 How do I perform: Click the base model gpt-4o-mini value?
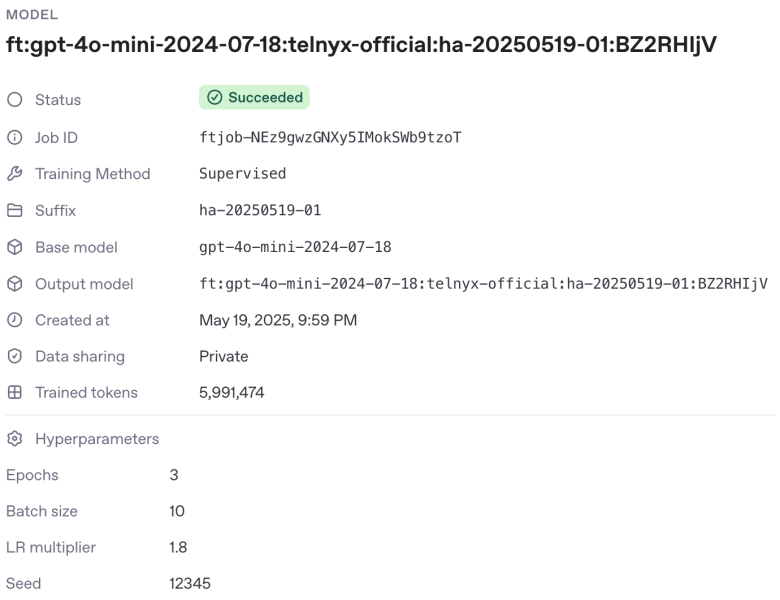point(295,247)
